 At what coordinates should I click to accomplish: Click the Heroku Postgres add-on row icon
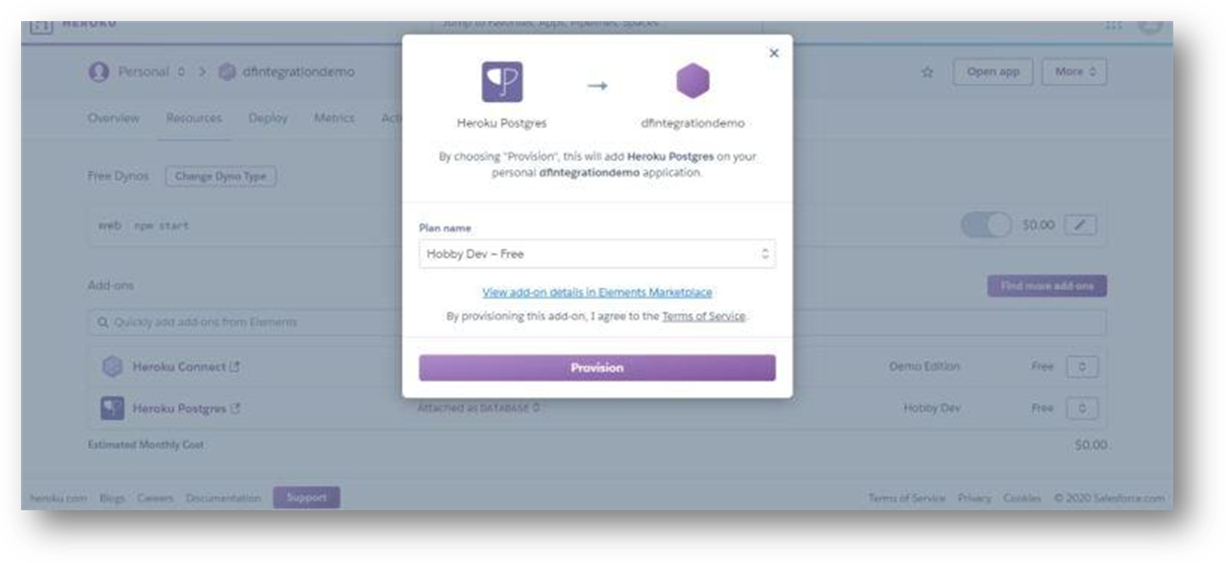coord(111,408)
